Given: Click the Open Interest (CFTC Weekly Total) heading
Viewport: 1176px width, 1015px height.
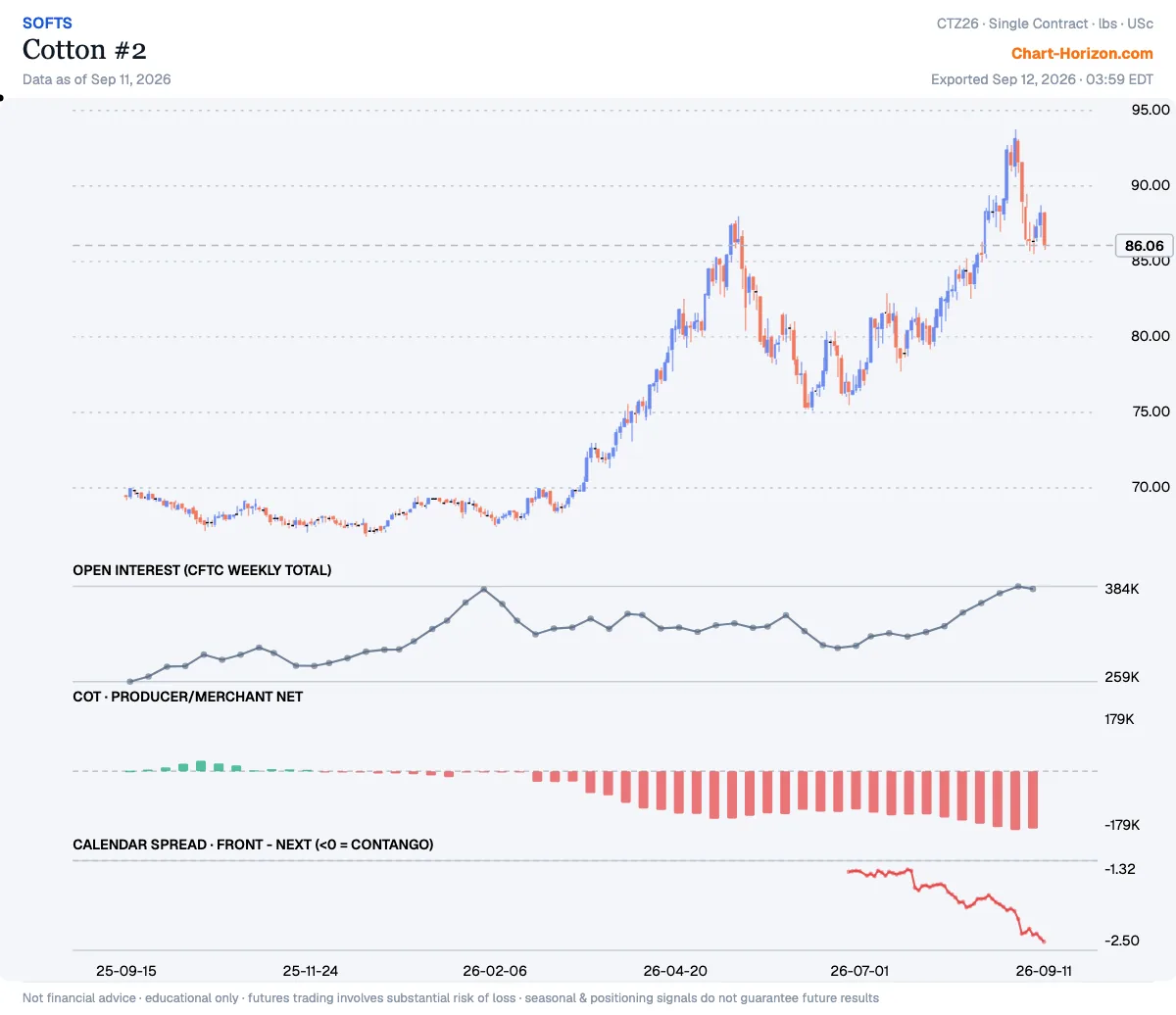Looking at the screenshot, I should [202, 570].
